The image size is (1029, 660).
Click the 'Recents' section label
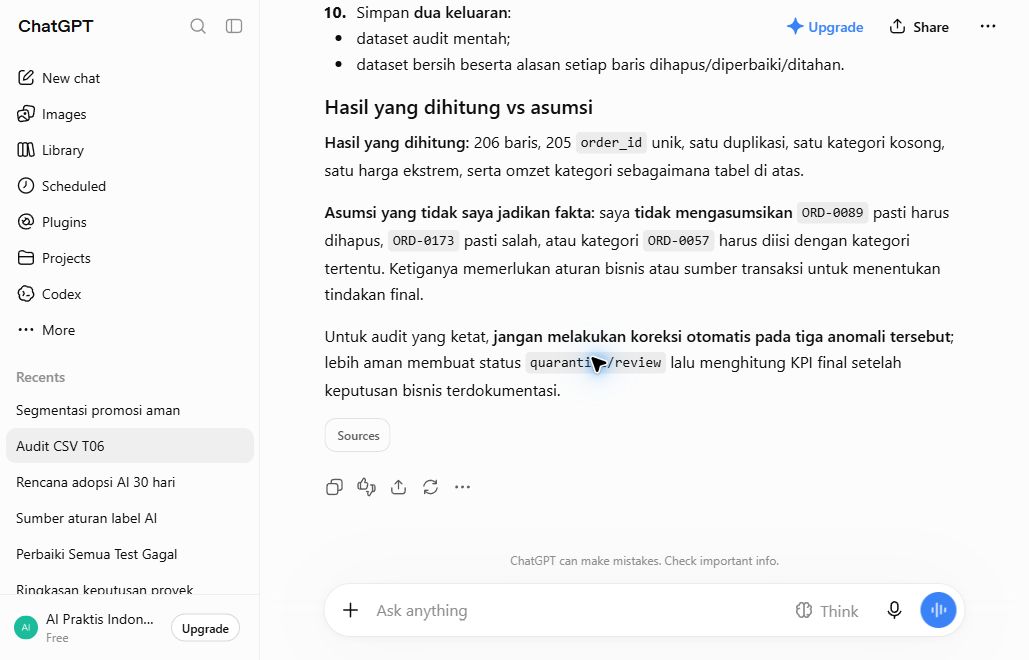(x=41, y=378)
